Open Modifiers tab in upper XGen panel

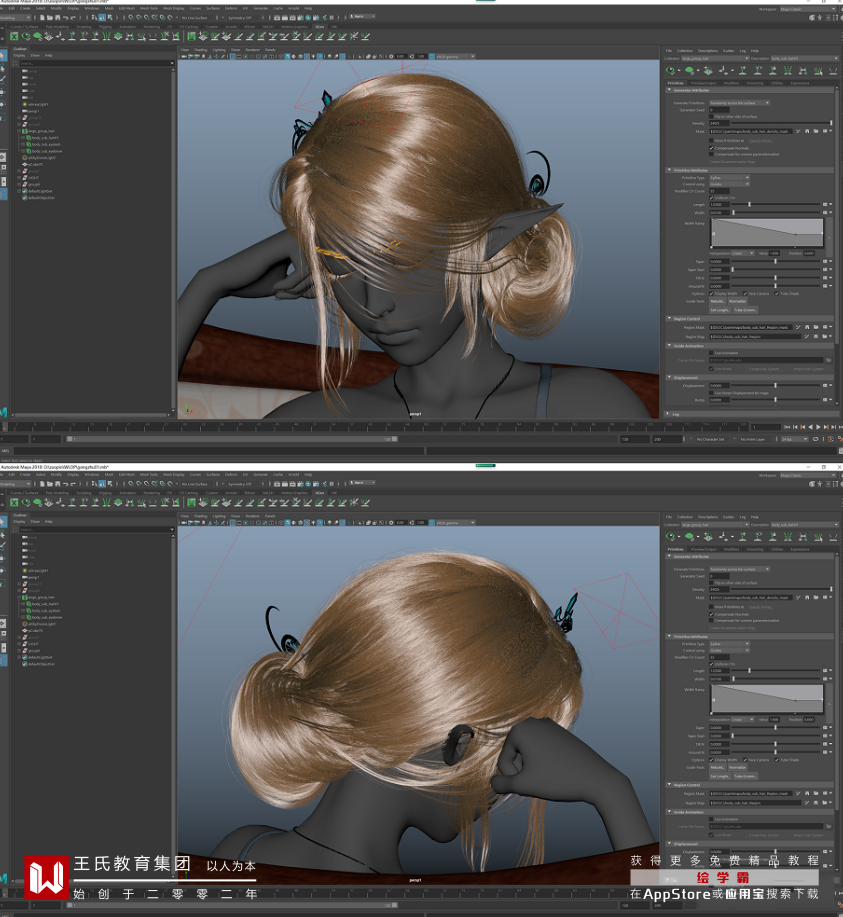coord(731,83)
